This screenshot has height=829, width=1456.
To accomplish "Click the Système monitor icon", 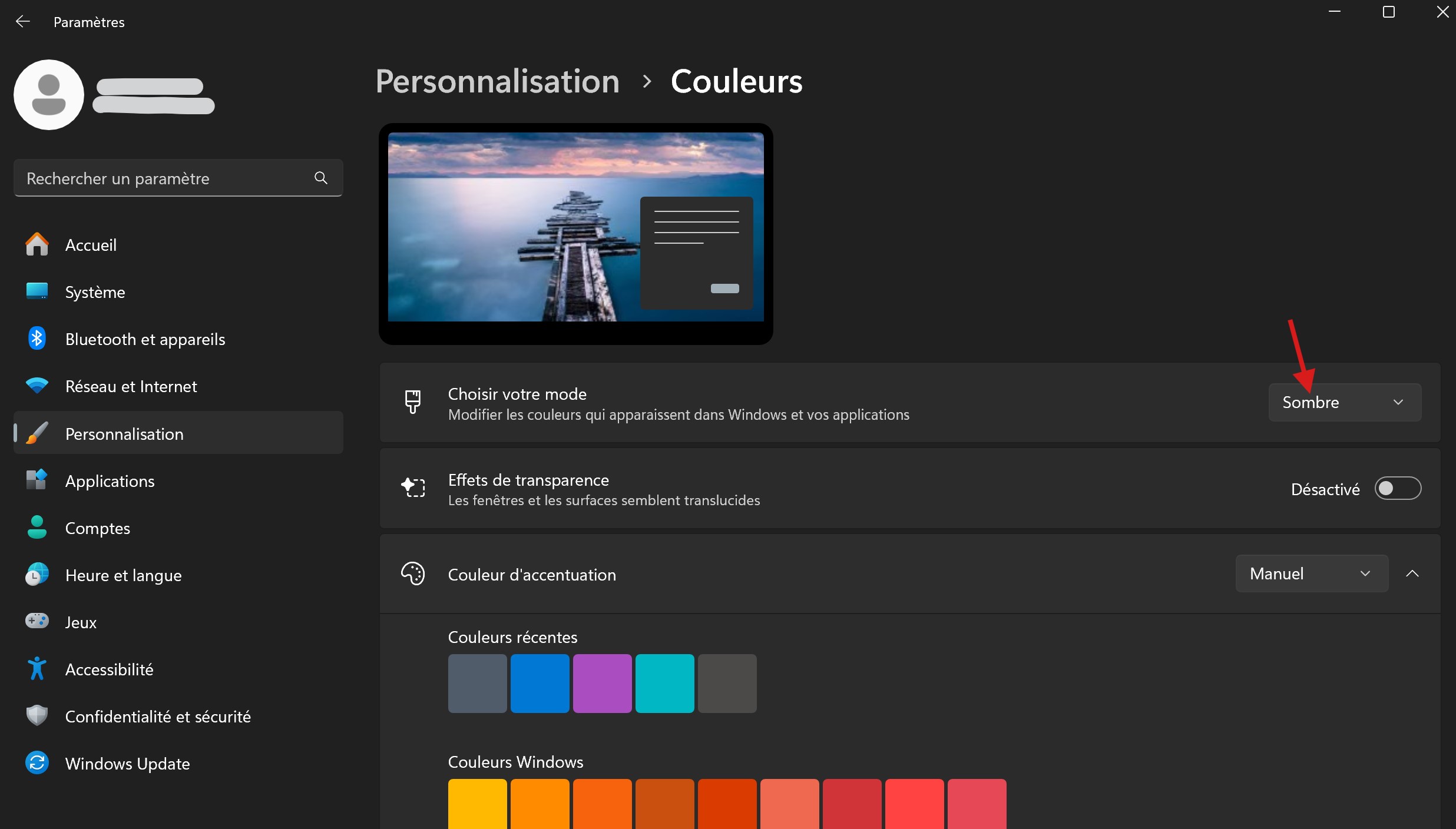I will click(37, 291).
